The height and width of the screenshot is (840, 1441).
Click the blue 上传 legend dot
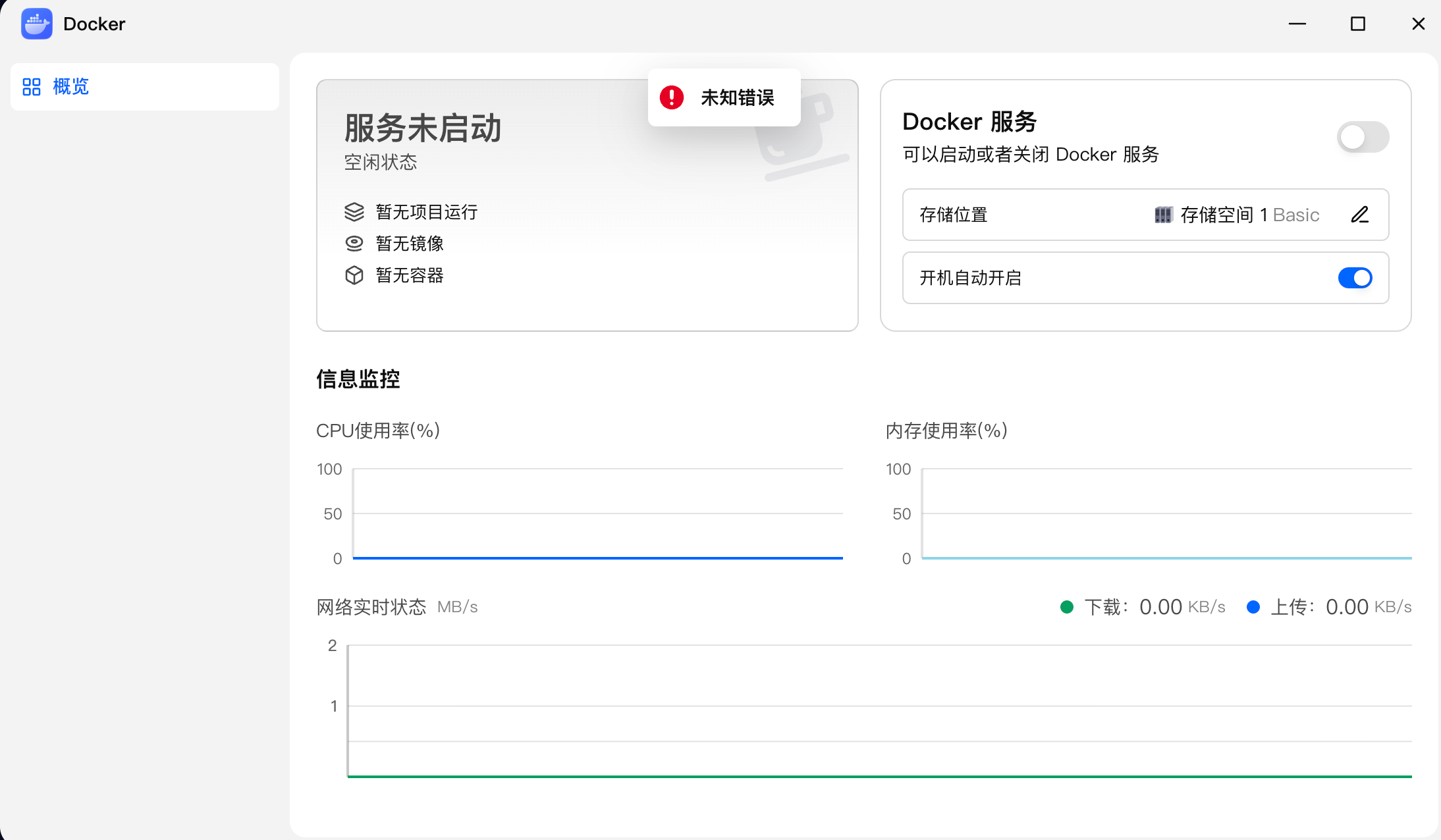pos(1253,607)
